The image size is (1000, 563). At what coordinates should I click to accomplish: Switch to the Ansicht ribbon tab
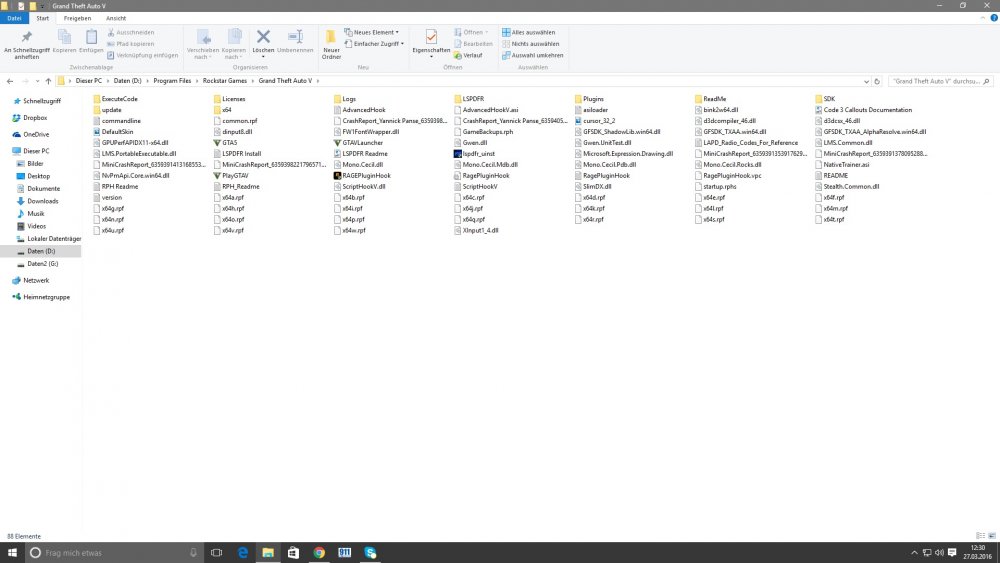[116, 18]
